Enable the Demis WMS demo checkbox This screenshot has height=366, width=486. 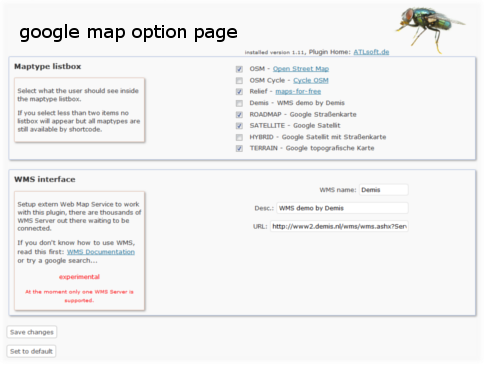click(x=239, y=103)
